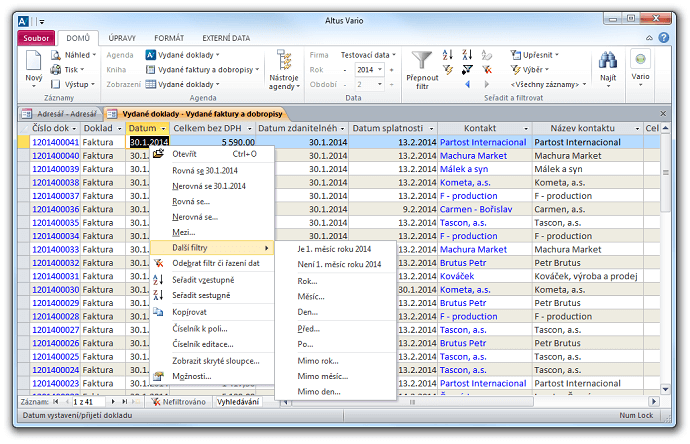
Task: Close the document tab with X button
Action: point(663,114)
